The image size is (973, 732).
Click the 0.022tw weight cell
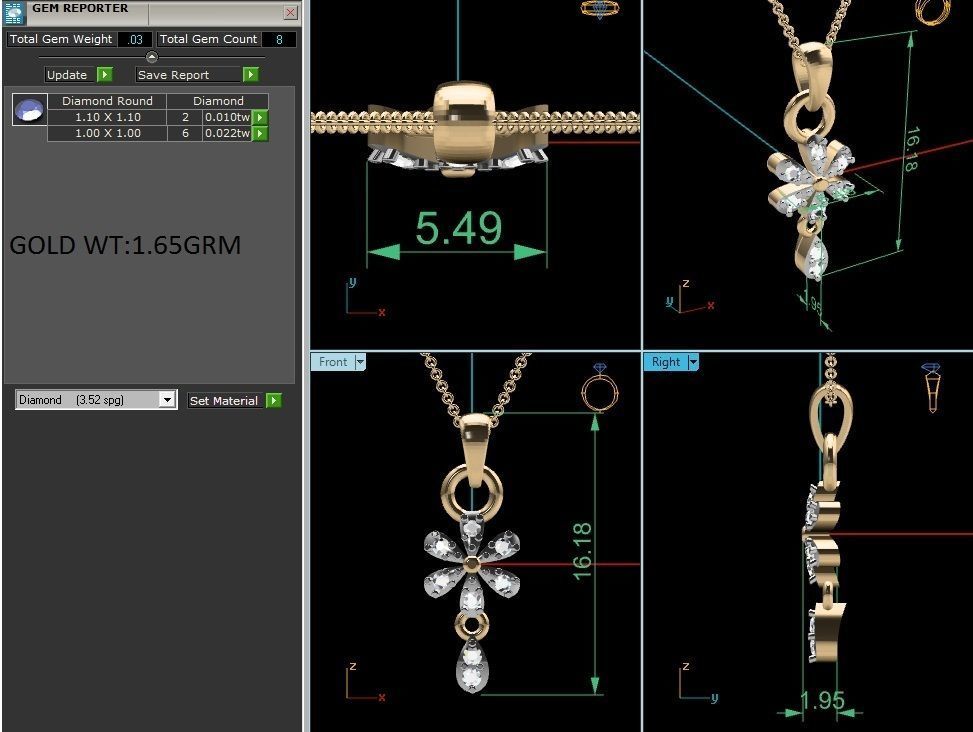click(227, 133)
